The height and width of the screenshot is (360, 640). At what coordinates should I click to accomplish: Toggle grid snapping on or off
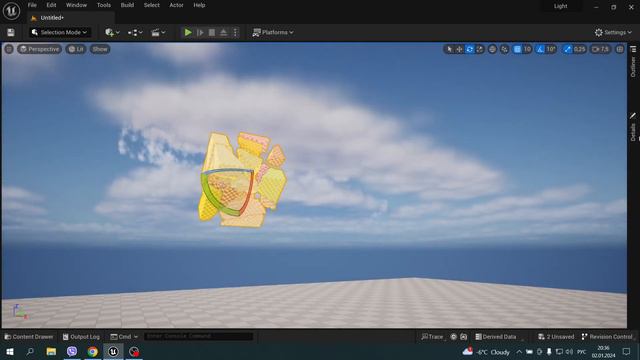pos(517,49)
